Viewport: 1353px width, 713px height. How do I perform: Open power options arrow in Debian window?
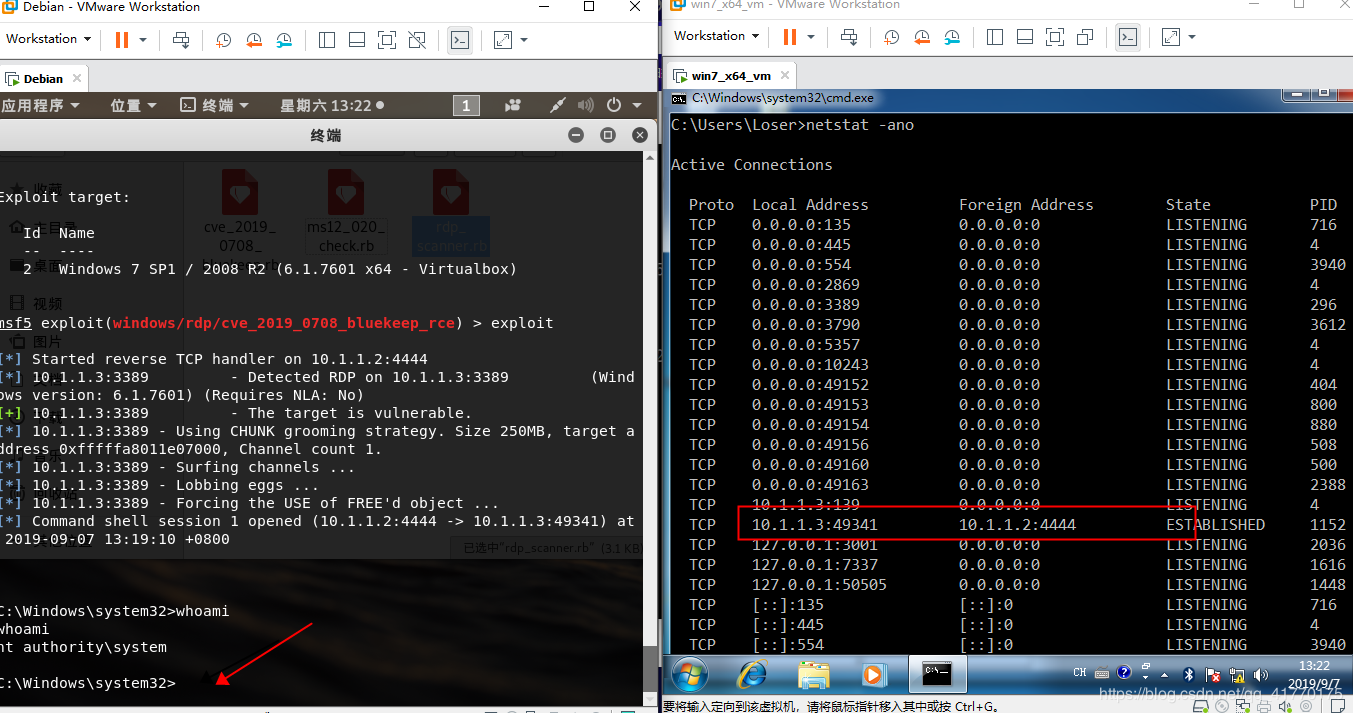pos(143,40)
